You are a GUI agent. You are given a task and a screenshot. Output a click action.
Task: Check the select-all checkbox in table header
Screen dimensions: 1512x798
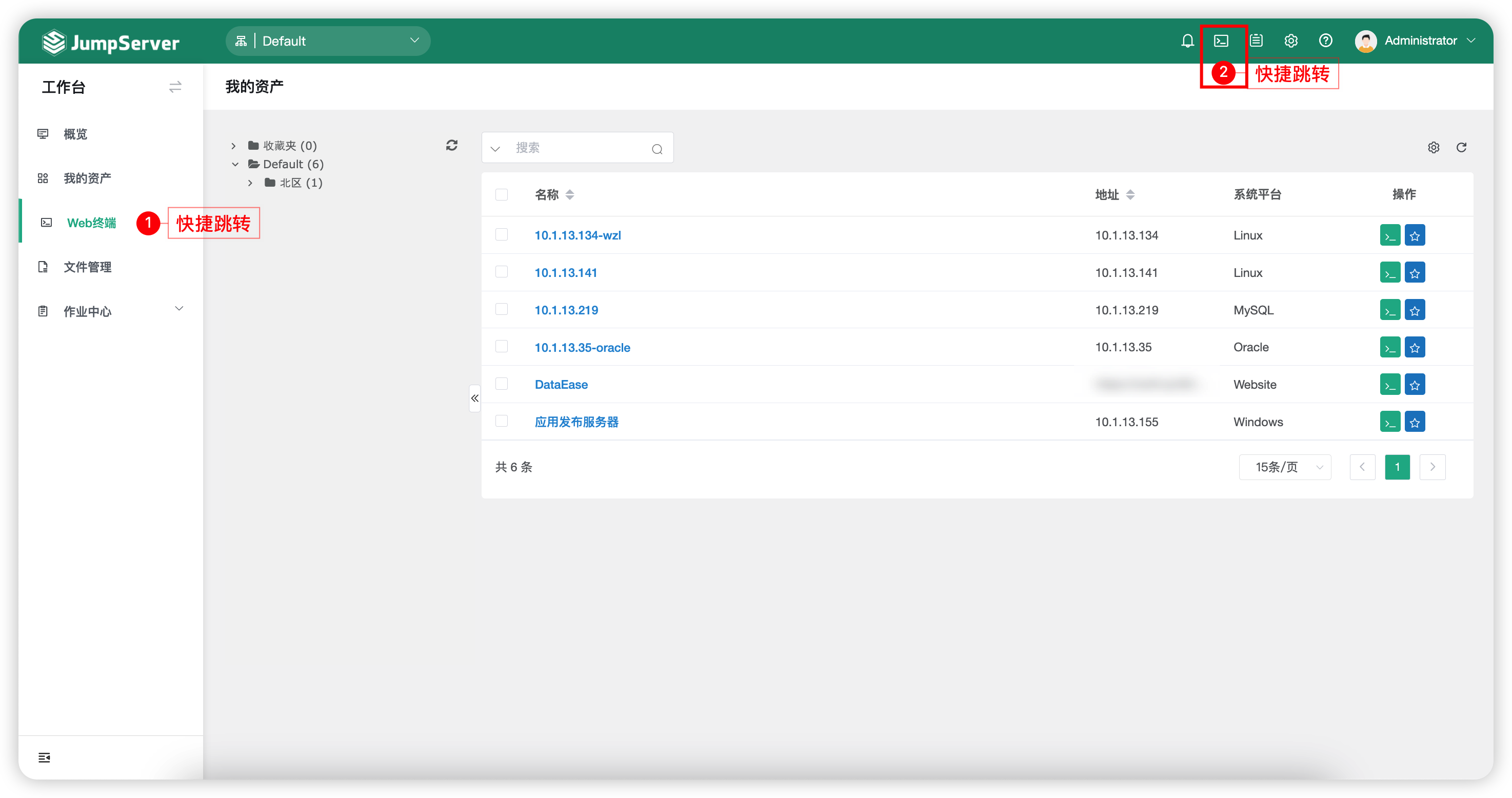coord(502,194)
